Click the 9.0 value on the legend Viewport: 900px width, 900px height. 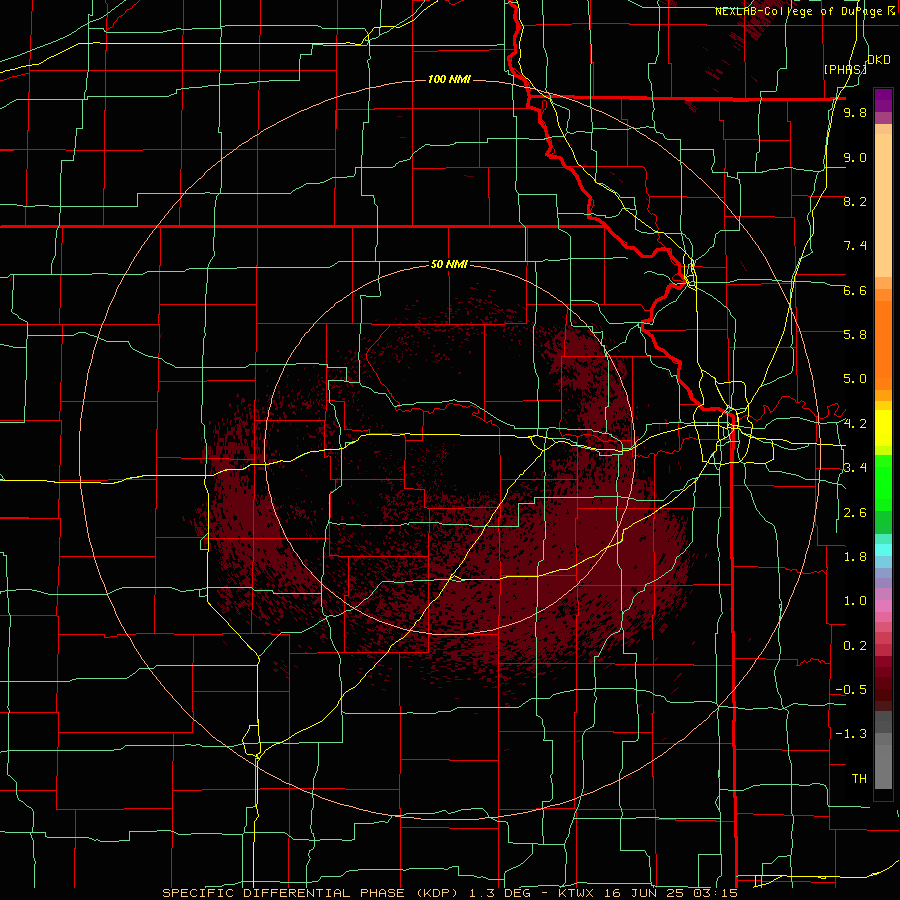click(x=855, y=157)
